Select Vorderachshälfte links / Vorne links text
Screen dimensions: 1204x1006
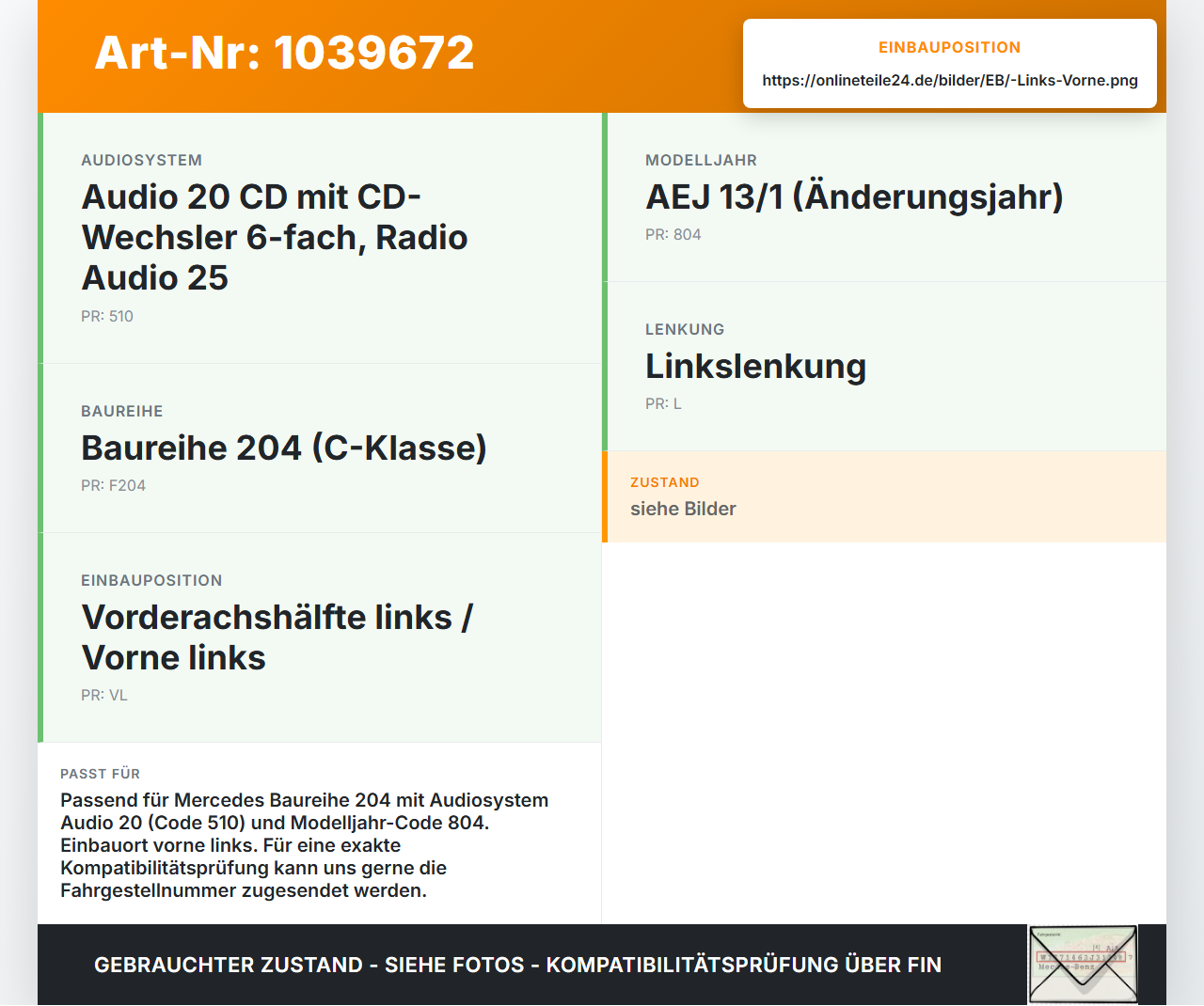coord(277,637)
